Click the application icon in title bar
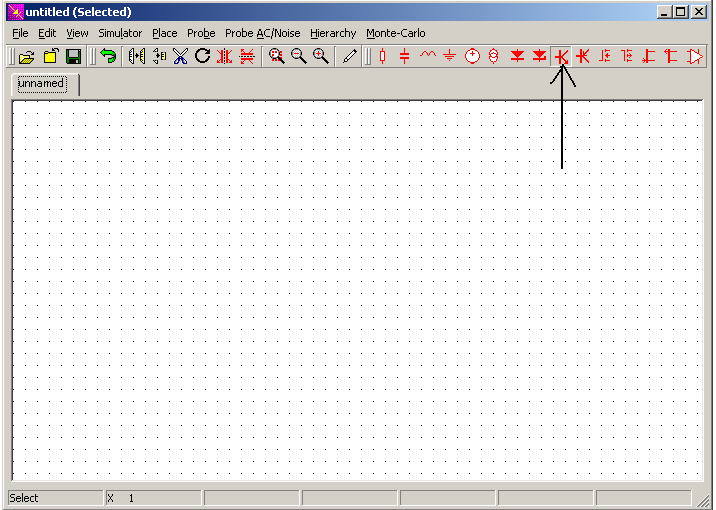Viewport: 716px width, 510px height. [x=15, y=12]
